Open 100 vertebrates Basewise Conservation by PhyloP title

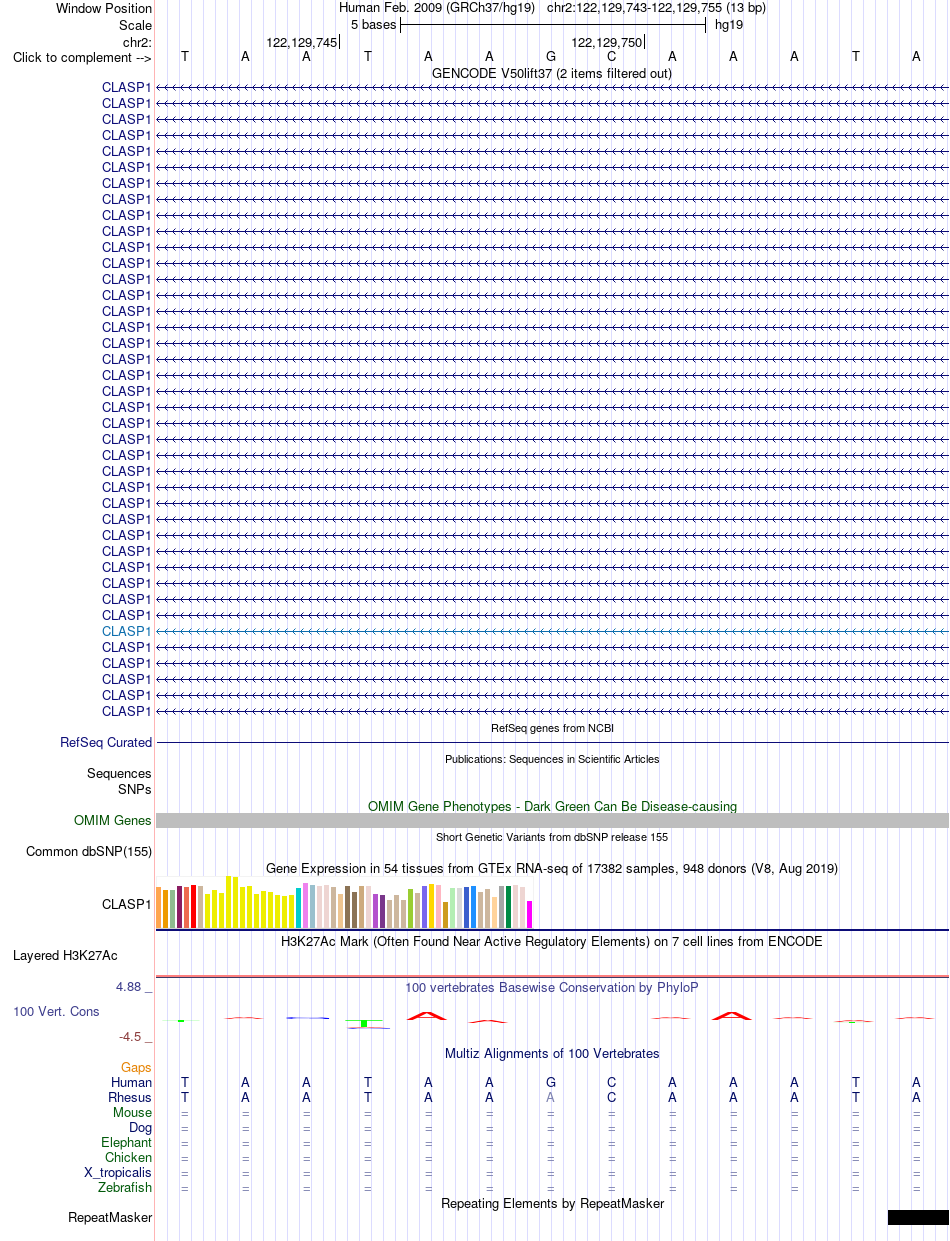coord(552,987)
